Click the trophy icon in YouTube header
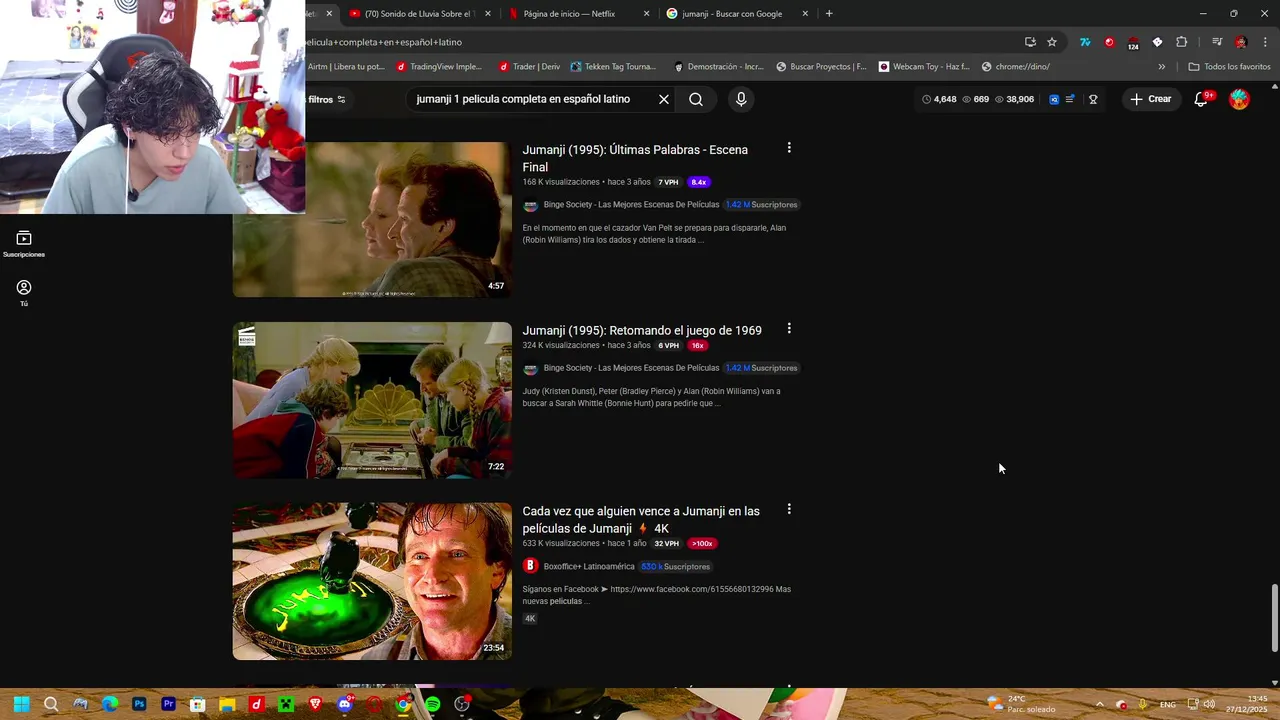This screenshot has width=1280, height=720. [x=1093, y=99]
